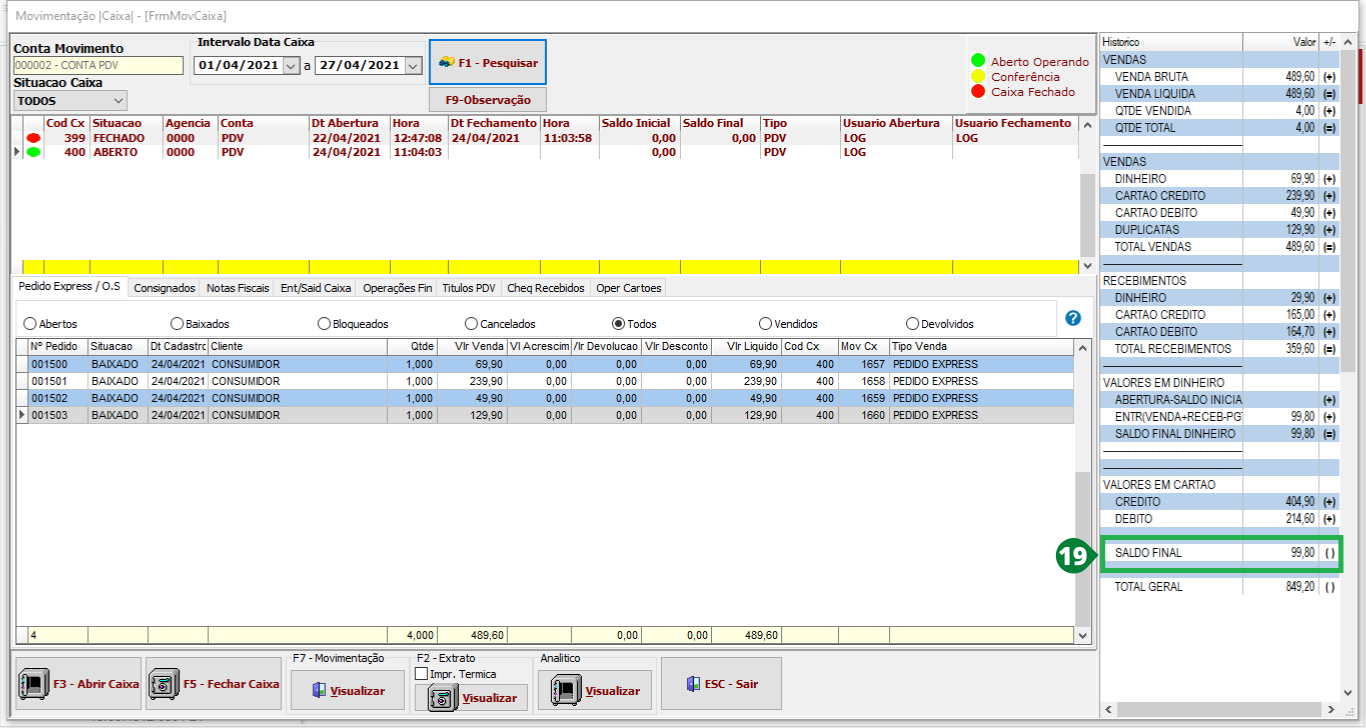The height and width of the screenshot is (728, 1366).
Task: Select the Baixados radio button
Action: [x=177, y=324]
